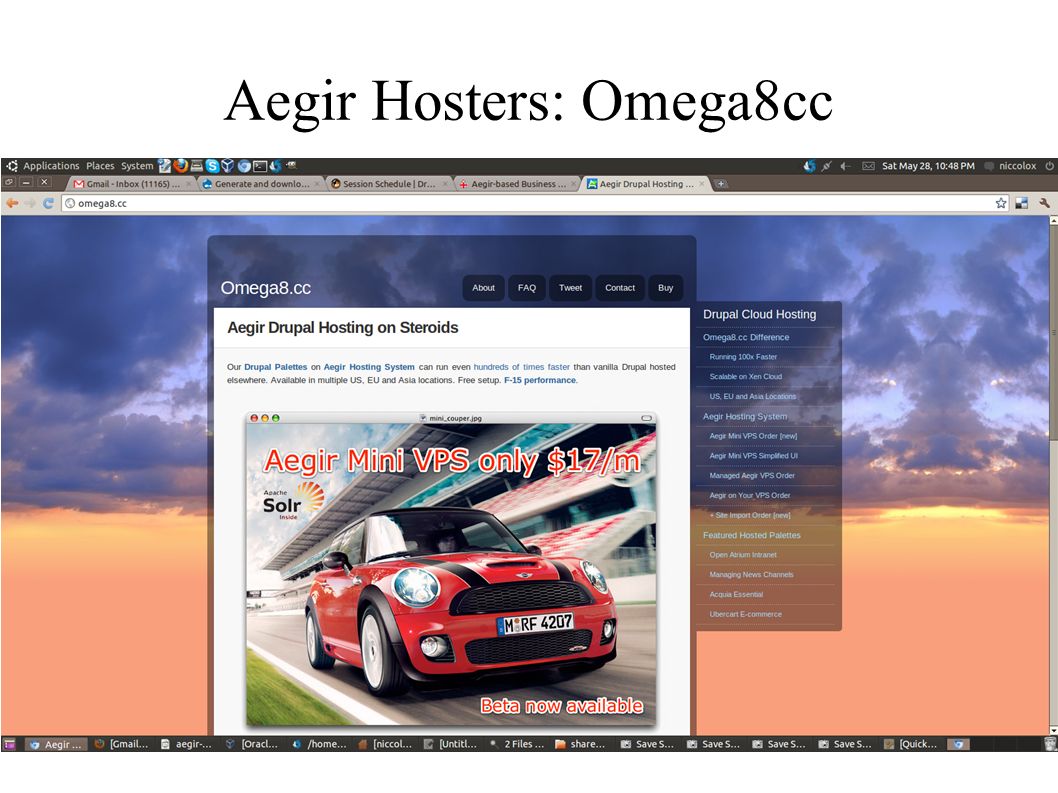Follow the hundreds of times faster link
Screen dimensions: 1058x793
522,367
